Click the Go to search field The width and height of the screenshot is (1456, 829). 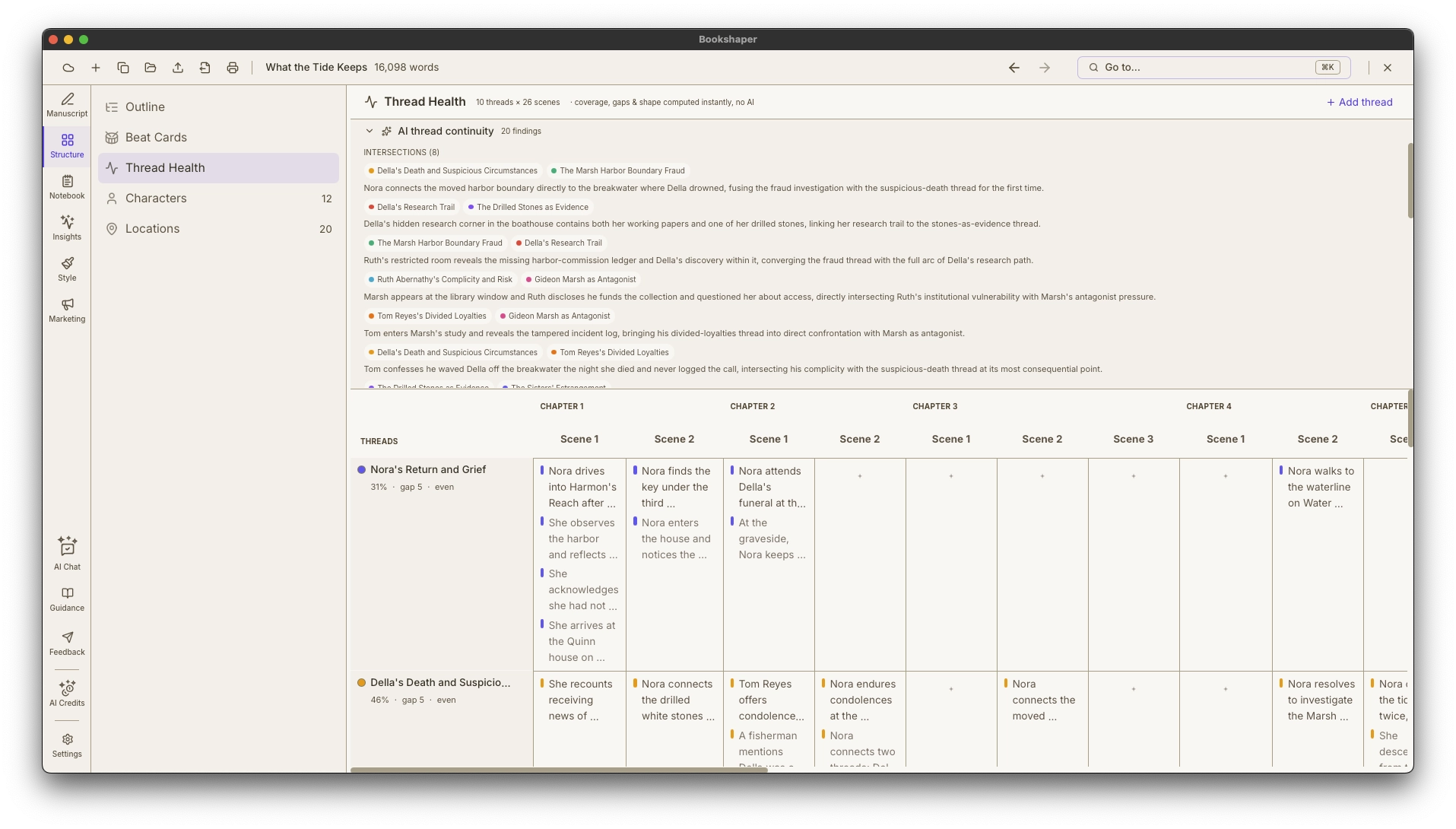tap(1213, 68)
